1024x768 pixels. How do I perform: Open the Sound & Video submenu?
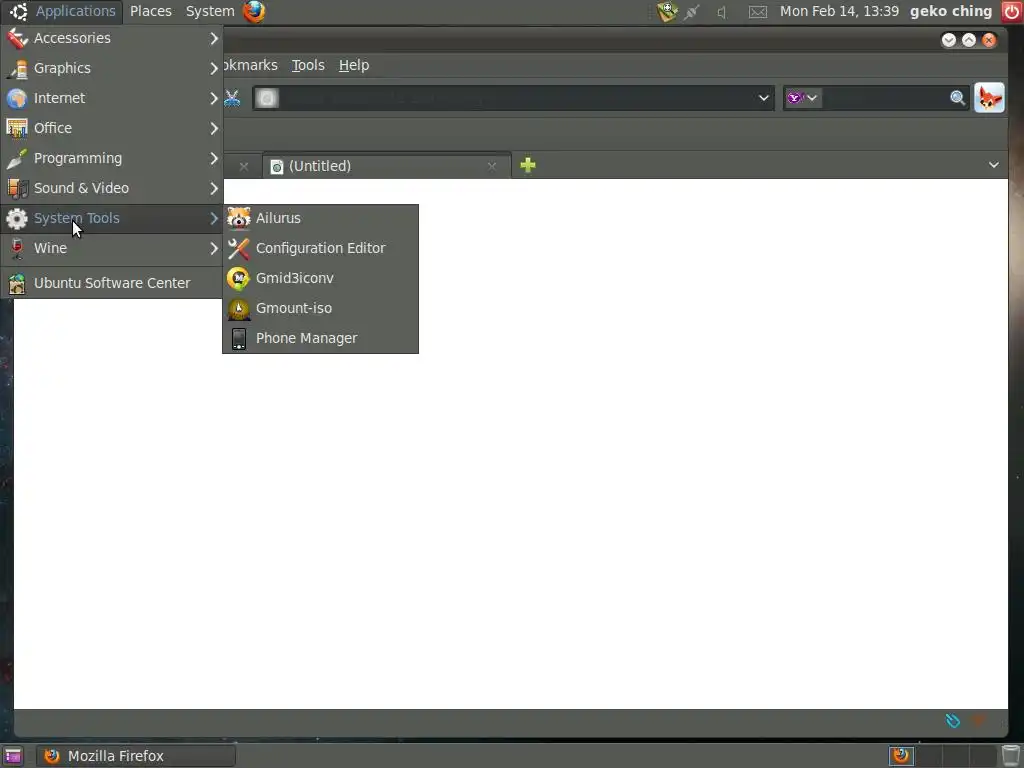pos(112,188)
